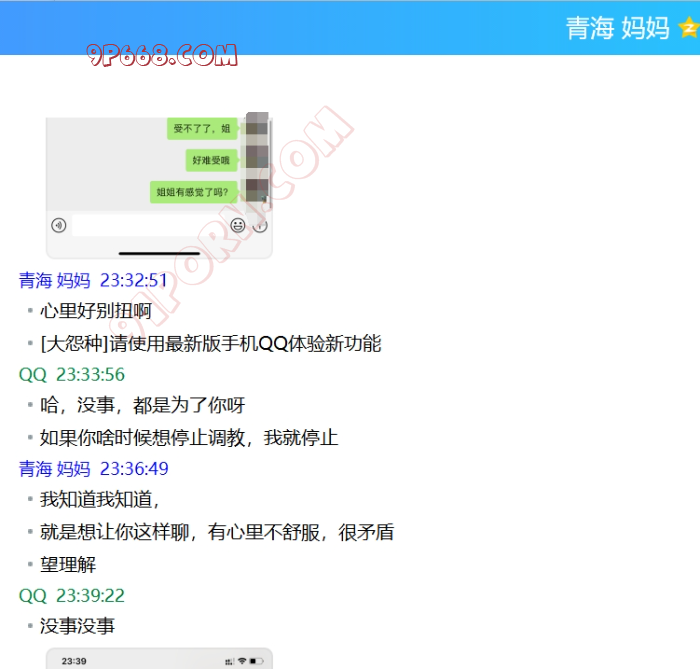
Task: Click the 9P668.COM watermark logo
Action: click(161, 56)
